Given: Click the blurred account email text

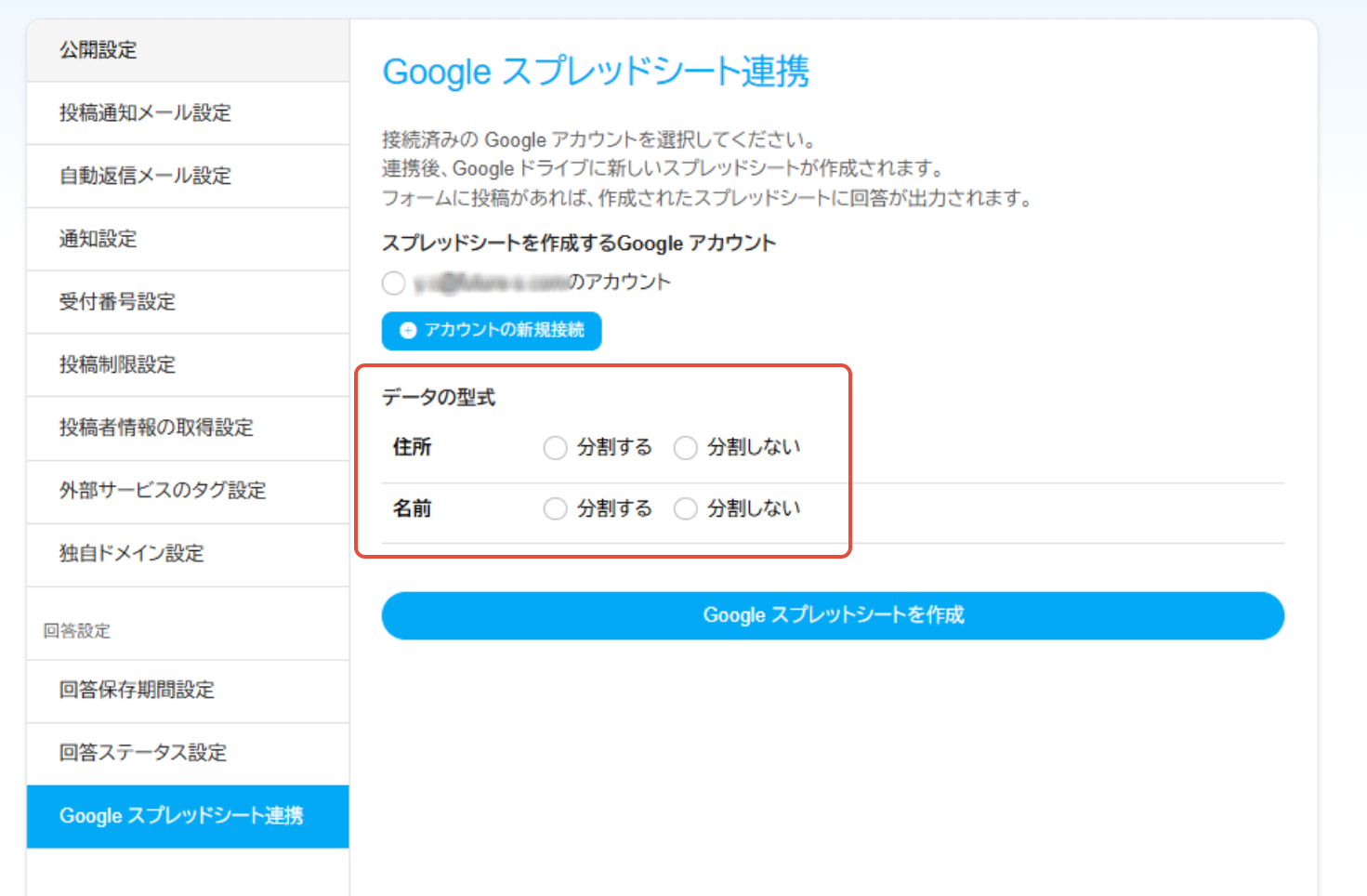Looking at the screenshot, I should click(491, 283).
